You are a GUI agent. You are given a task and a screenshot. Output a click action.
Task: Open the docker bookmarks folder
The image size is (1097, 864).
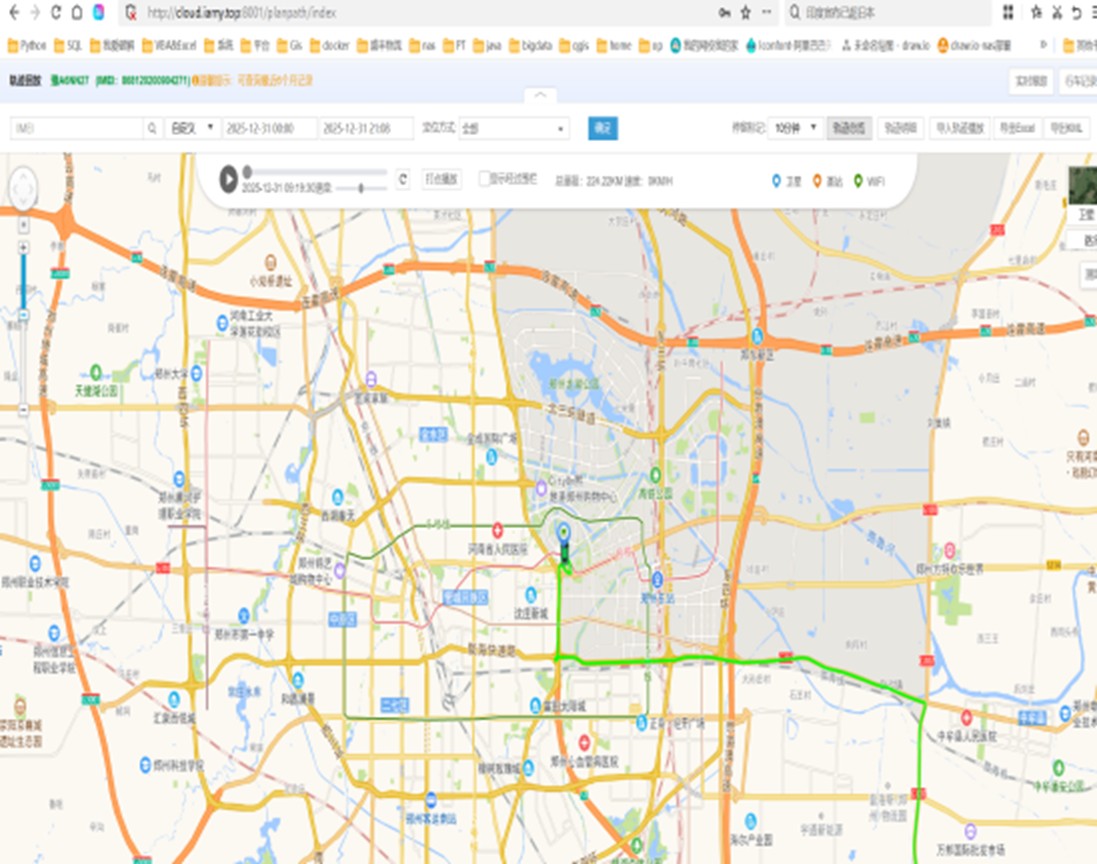pyautogui.click(x=329, y=45)
